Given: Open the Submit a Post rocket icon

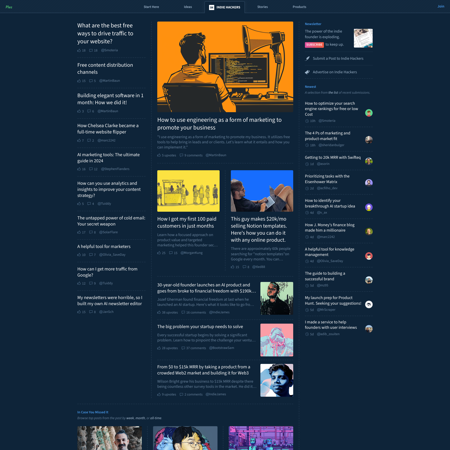Looking at the screenshot, I should (307, 58).
